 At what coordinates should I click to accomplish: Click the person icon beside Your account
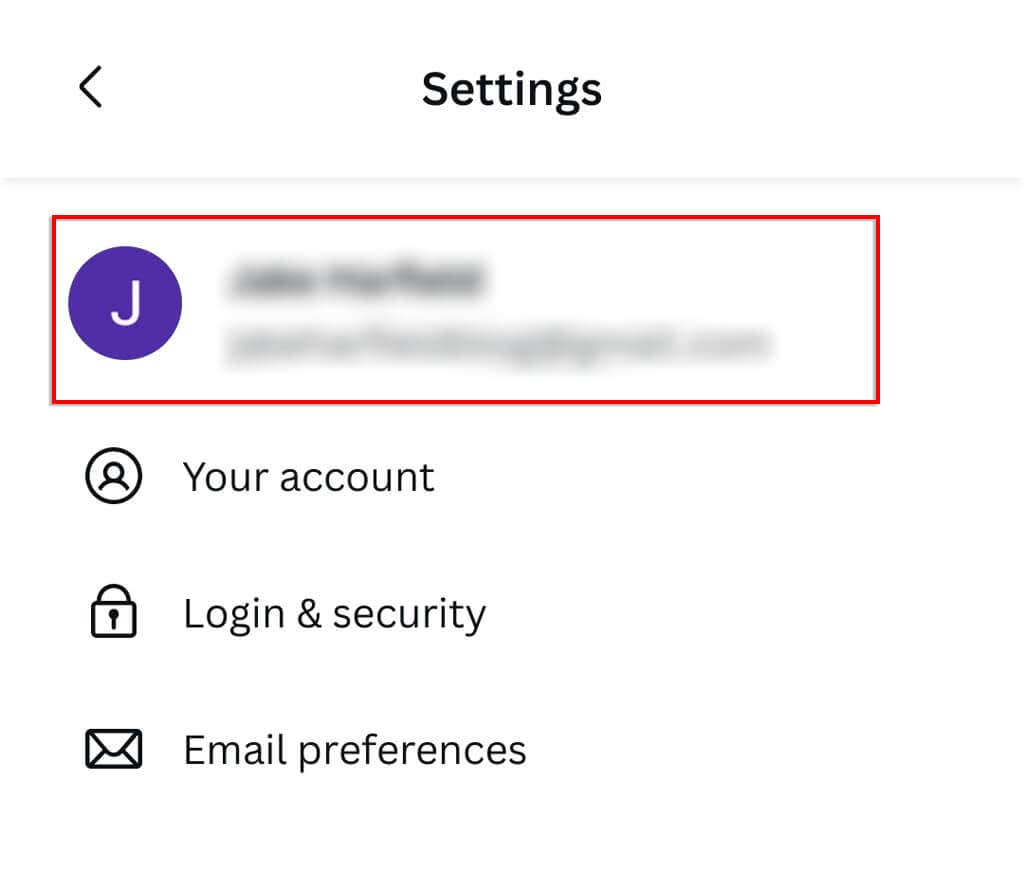click(114, 477)
